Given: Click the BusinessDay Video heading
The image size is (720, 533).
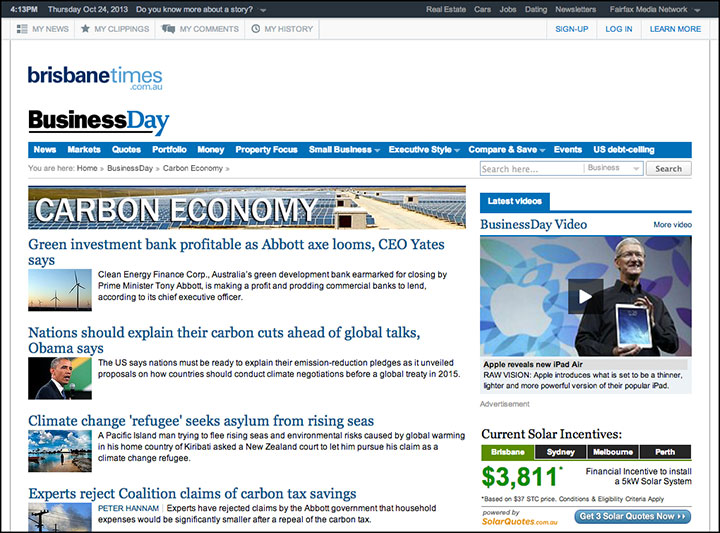Looking at the screenshot, I should [534, 224].
